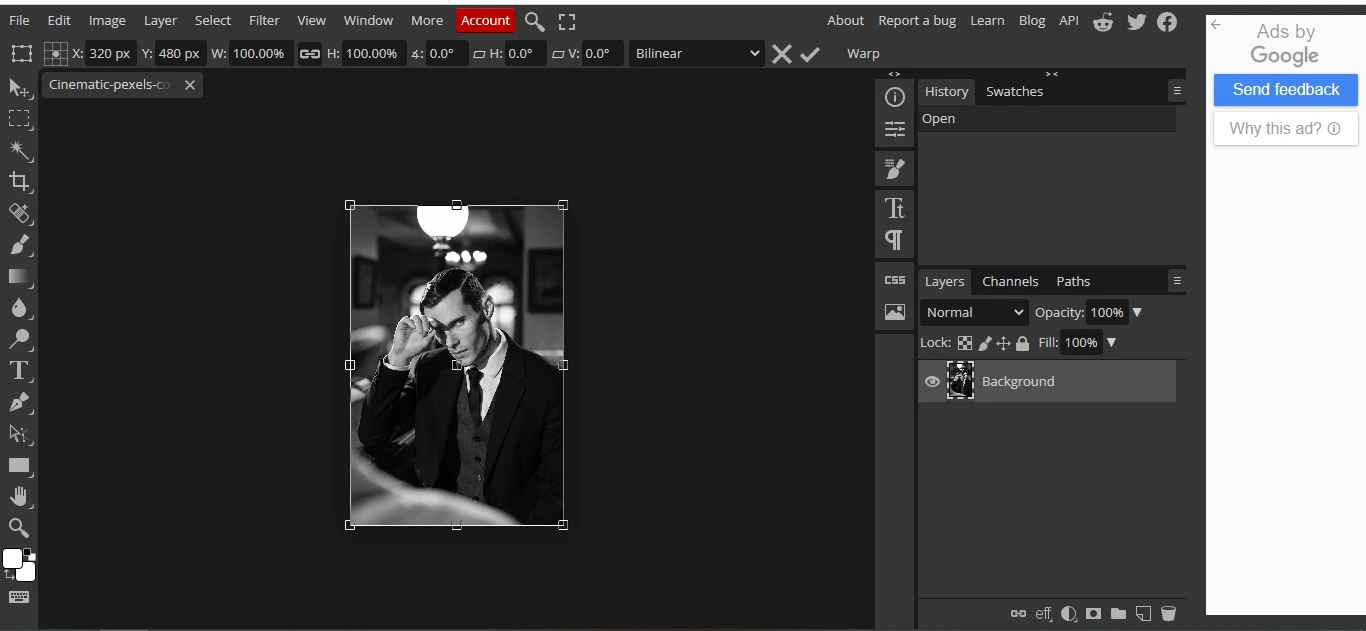Open the Filter menu

pyautogui.click(x=264, y=20)
